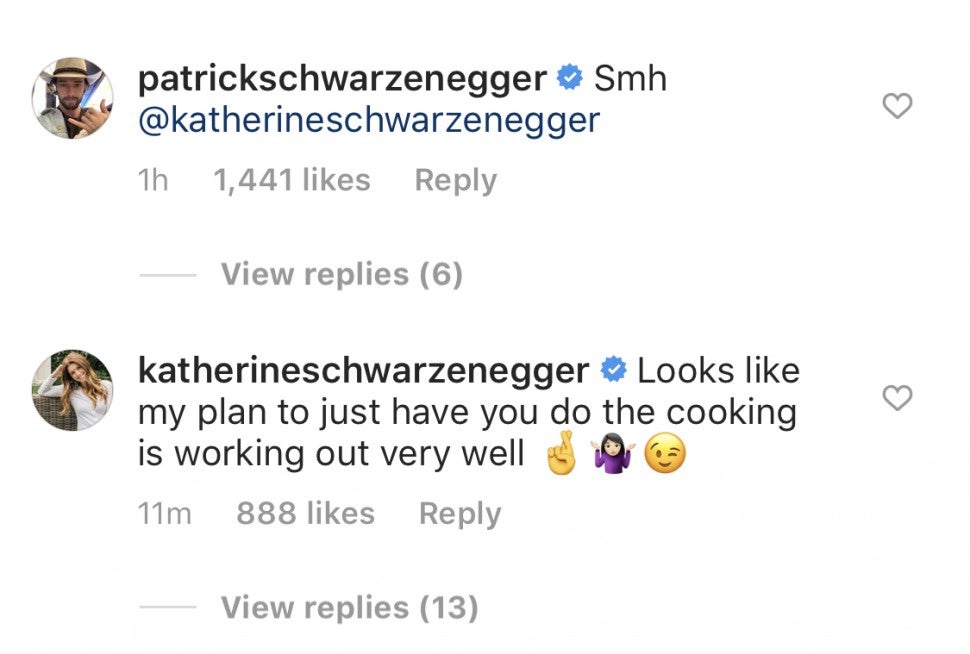Click the verified badge next to katherineschwarzenegger

click(x=612, y=371)
